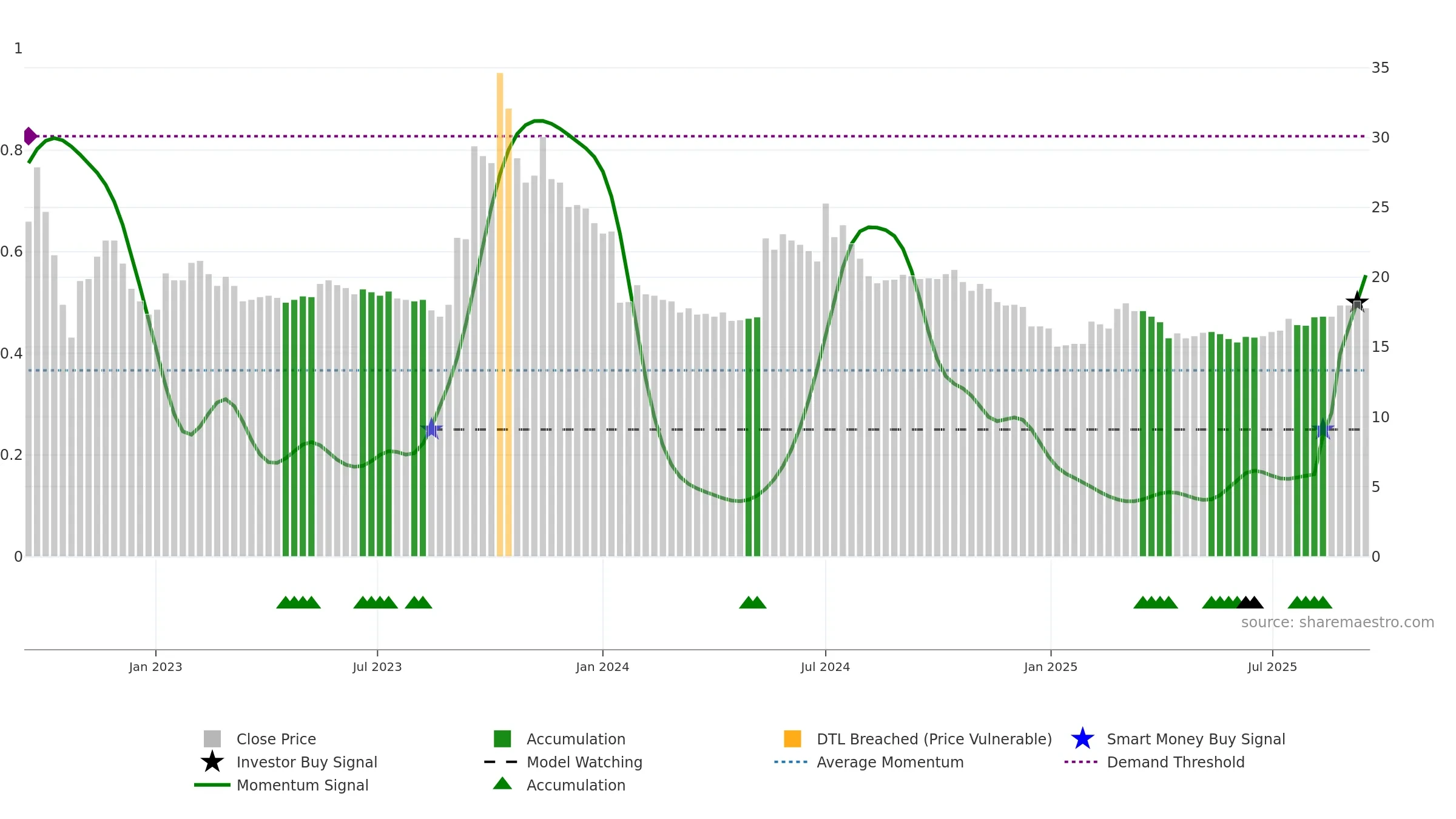Click the green Accumulation triangle legend icon
Image resolution: width=1456 pixels, height=819 pixels.
point(502,783)
